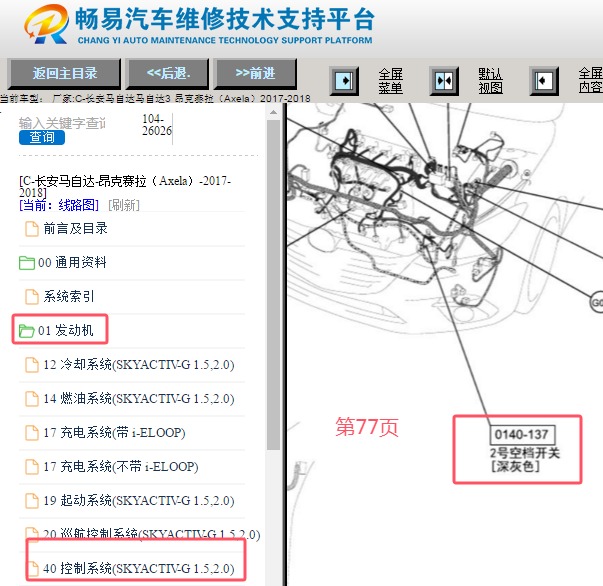603x586 pixels.
Task: Click the default view split icon
Action: 444,81
